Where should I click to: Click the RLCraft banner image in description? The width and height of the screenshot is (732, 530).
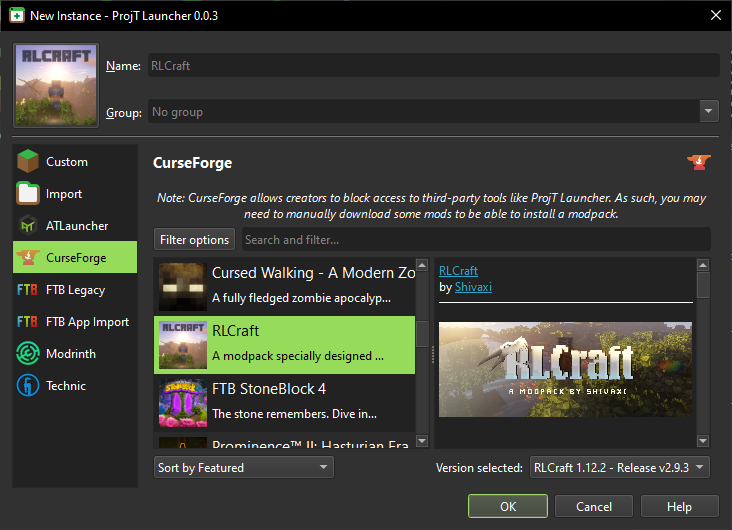click(x=565, y=369)
